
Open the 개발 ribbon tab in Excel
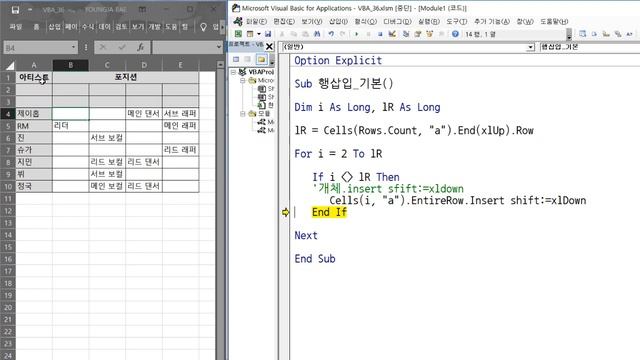coord(155,27)
